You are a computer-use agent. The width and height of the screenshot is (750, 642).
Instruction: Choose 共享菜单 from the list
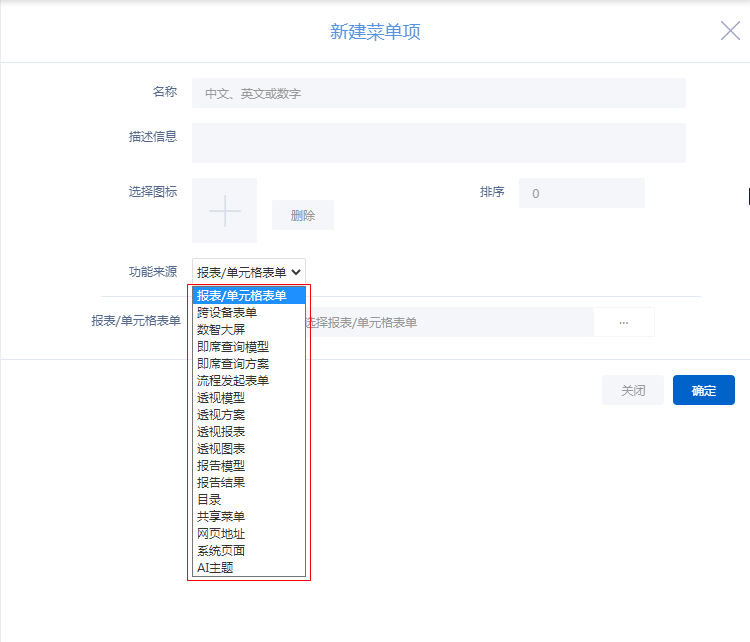coord(221,516)
